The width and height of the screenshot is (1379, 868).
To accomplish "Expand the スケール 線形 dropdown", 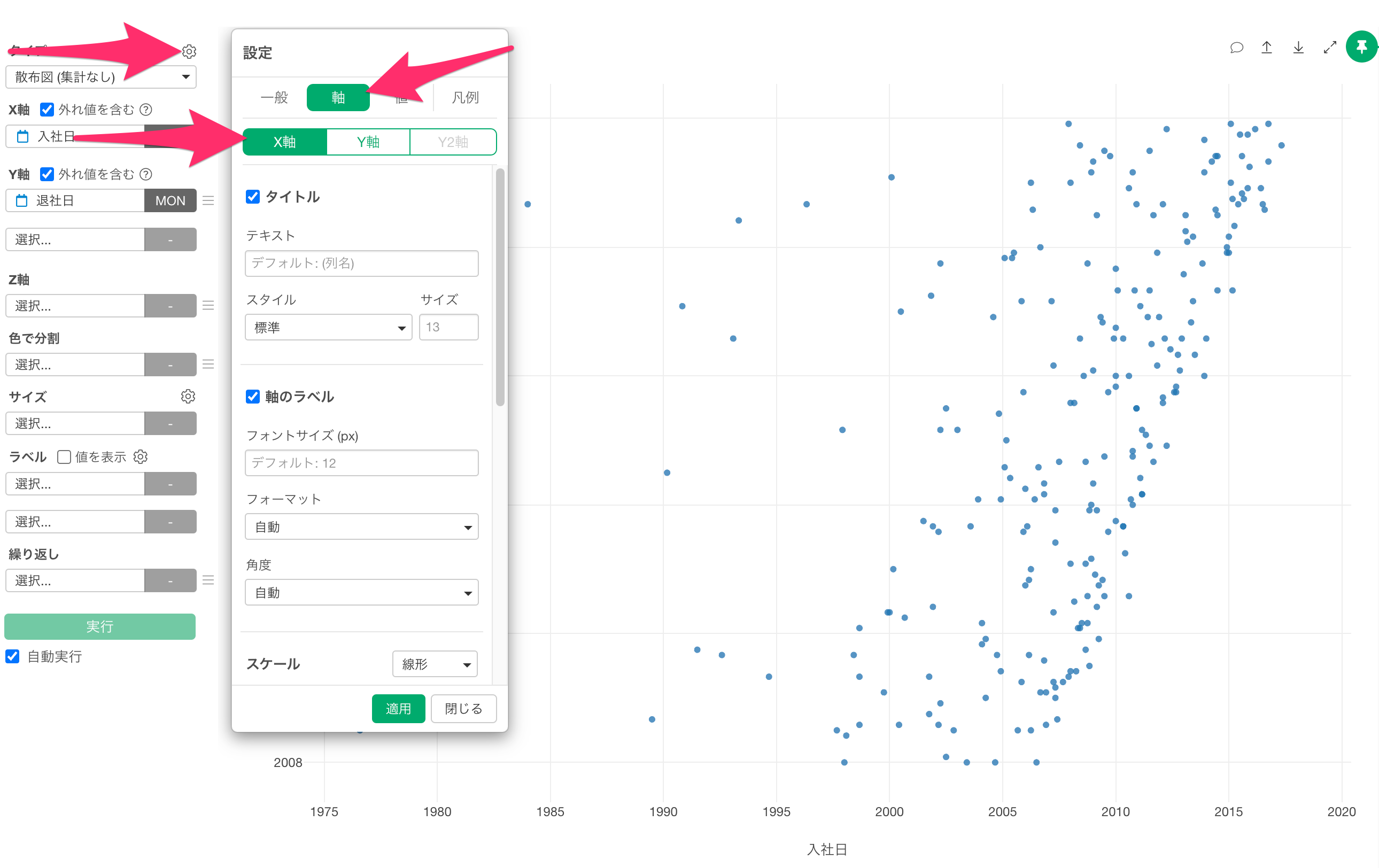I will (435, 664).
